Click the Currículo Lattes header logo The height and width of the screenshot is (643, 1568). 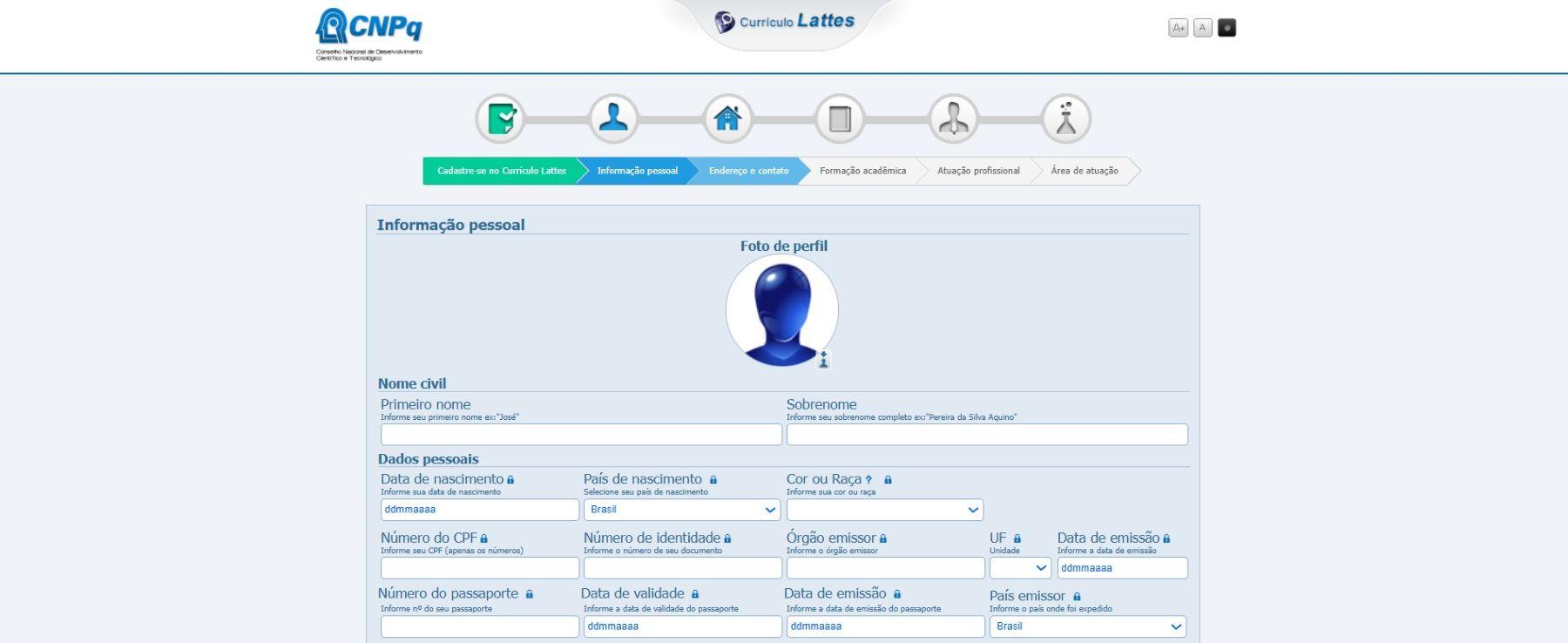click(x=784, y=22)
